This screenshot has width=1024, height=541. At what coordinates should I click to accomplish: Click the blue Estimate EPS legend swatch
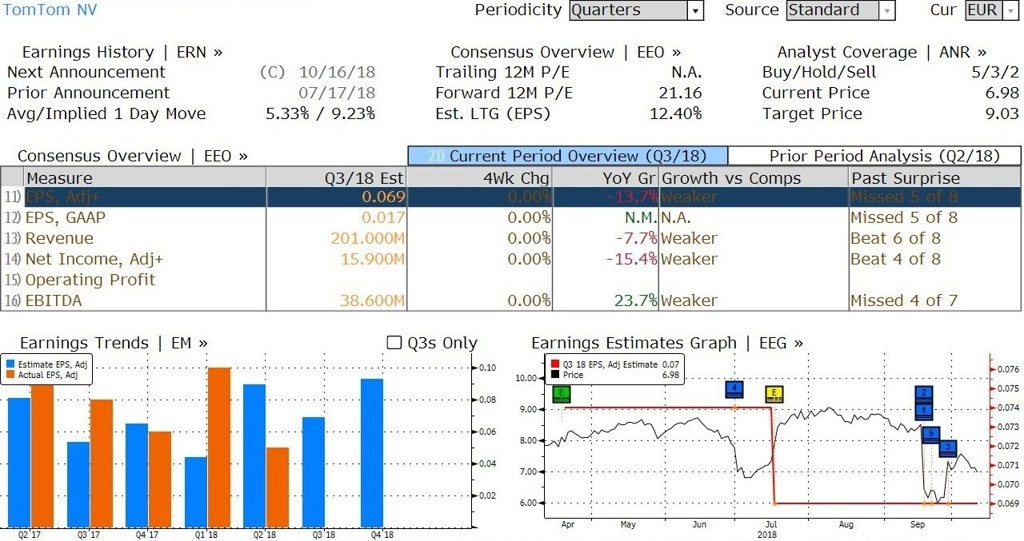point(10,365)
